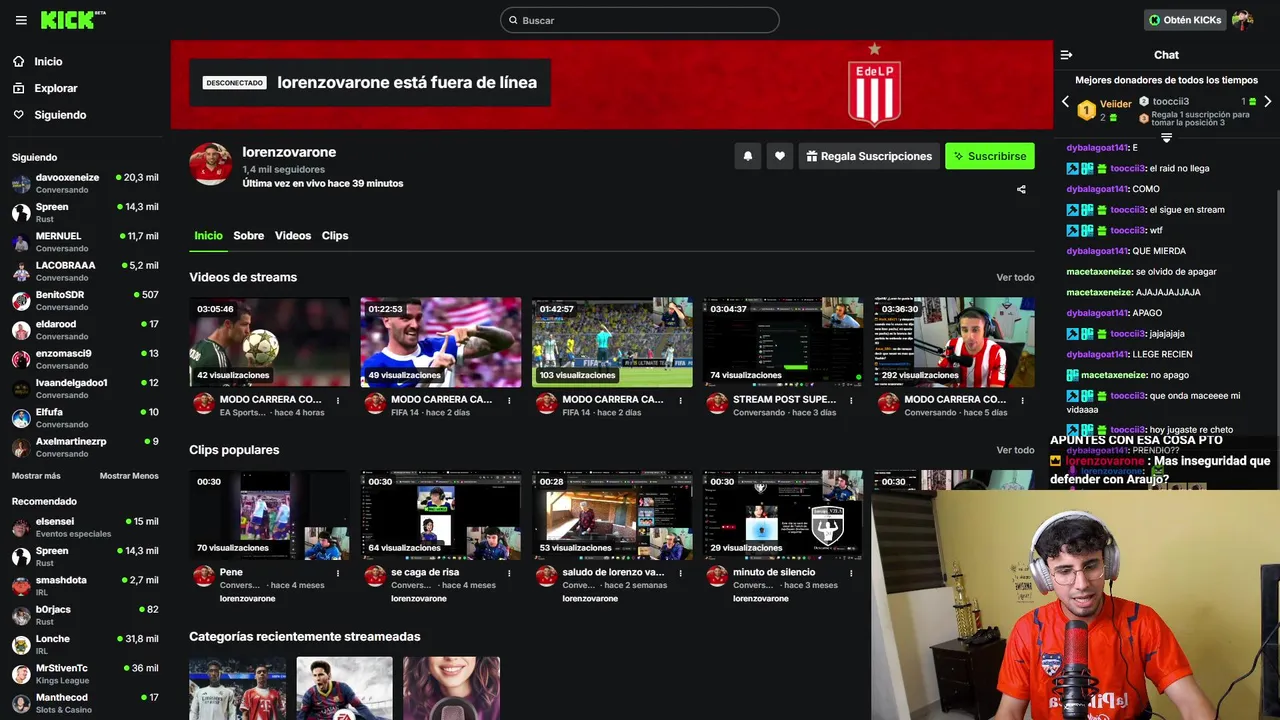Screen dimensions: 1280x720
Task: Open LACOBRAAA channel in following list
Action: pyautogui.click(x=85, y=271)
